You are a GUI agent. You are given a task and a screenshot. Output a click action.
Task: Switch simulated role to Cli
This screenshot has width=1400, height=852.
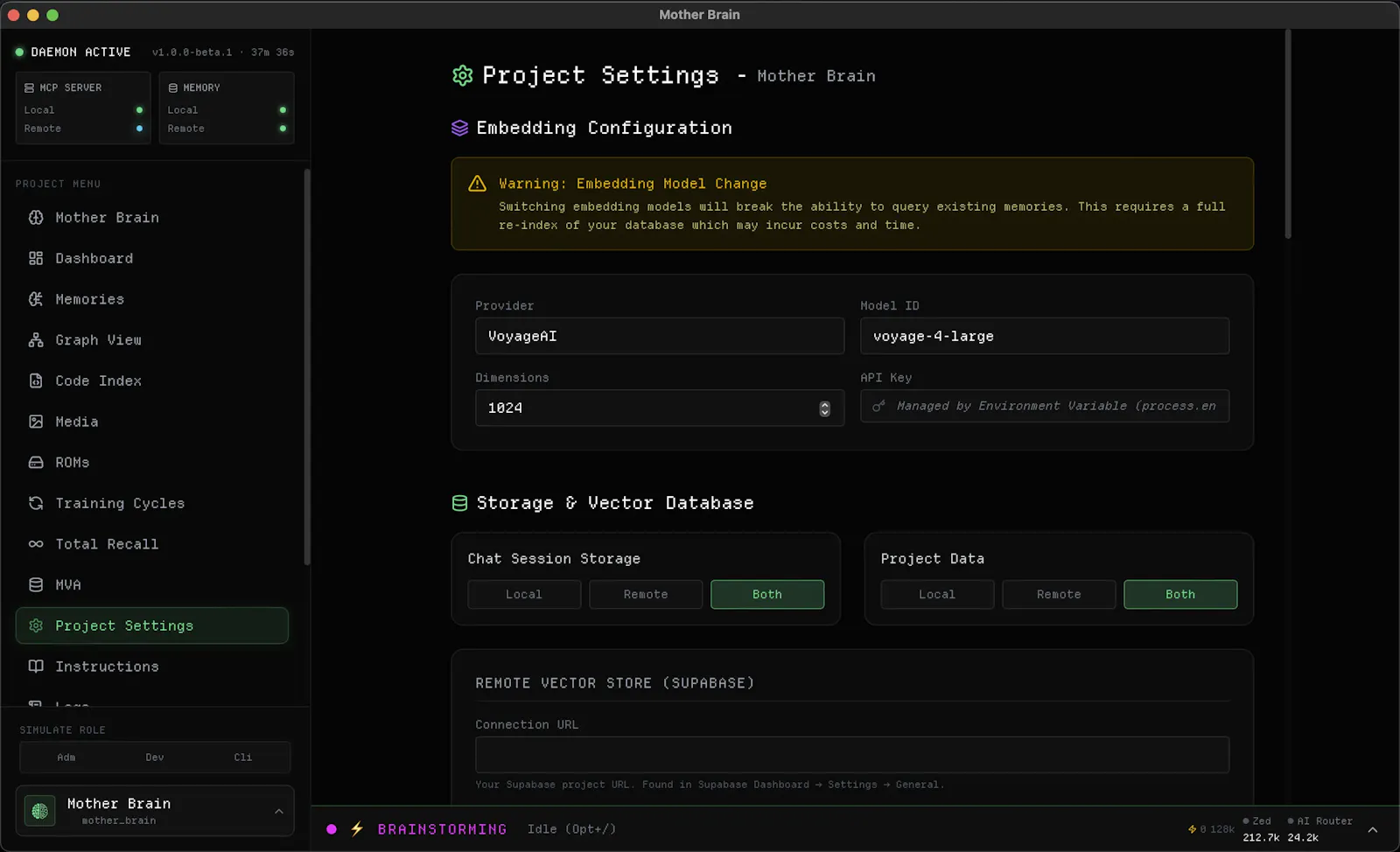click(x=243, y=758)
